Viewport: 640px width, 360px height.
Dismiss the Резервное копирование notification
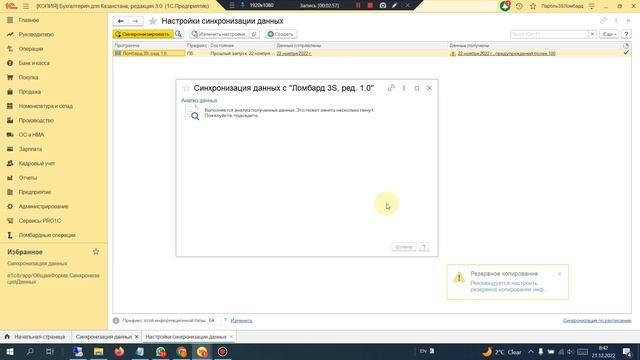click(x=560, y=274)
